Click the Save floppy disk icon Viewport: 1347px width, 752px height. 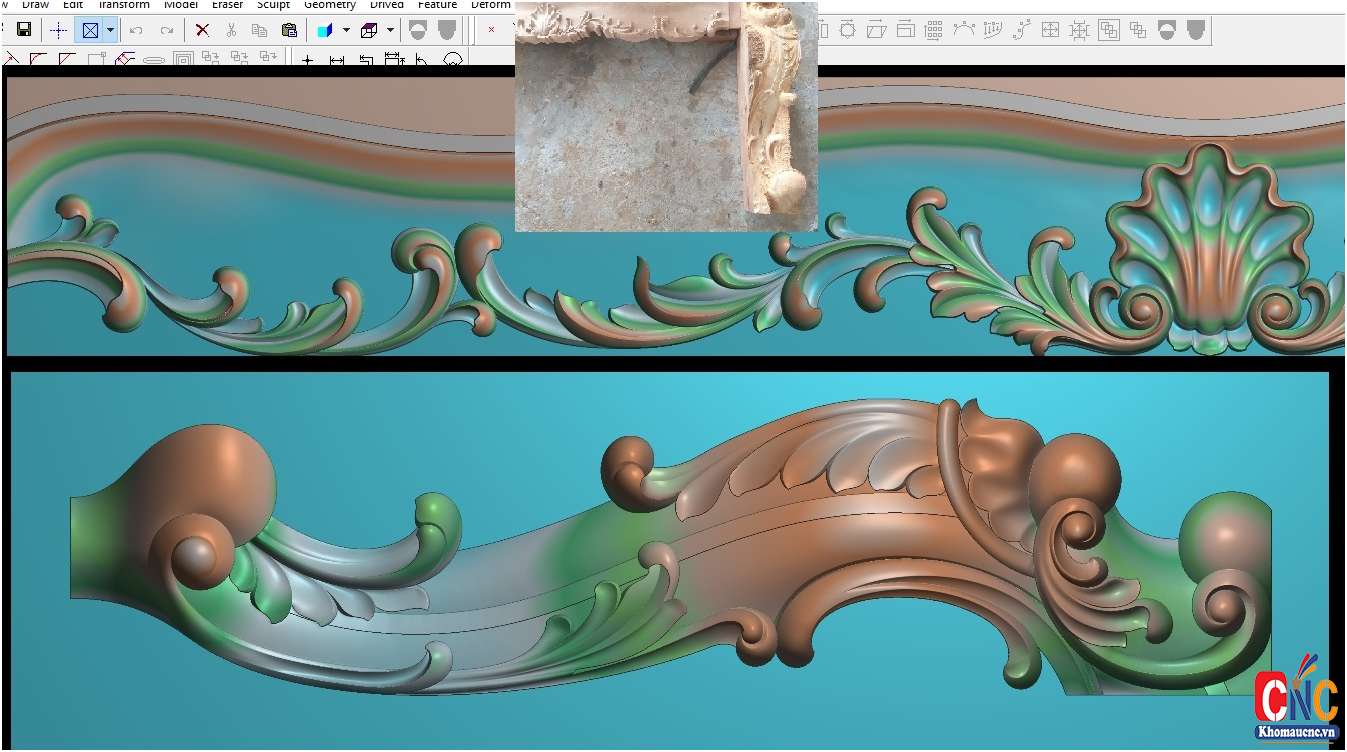tap(24, 30)
